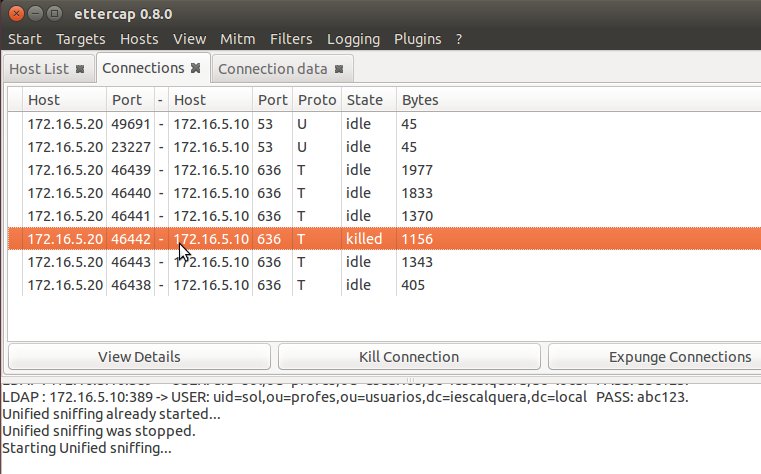Close the Host List tab icon
The image size is (761, 474).
pos(80,69)
